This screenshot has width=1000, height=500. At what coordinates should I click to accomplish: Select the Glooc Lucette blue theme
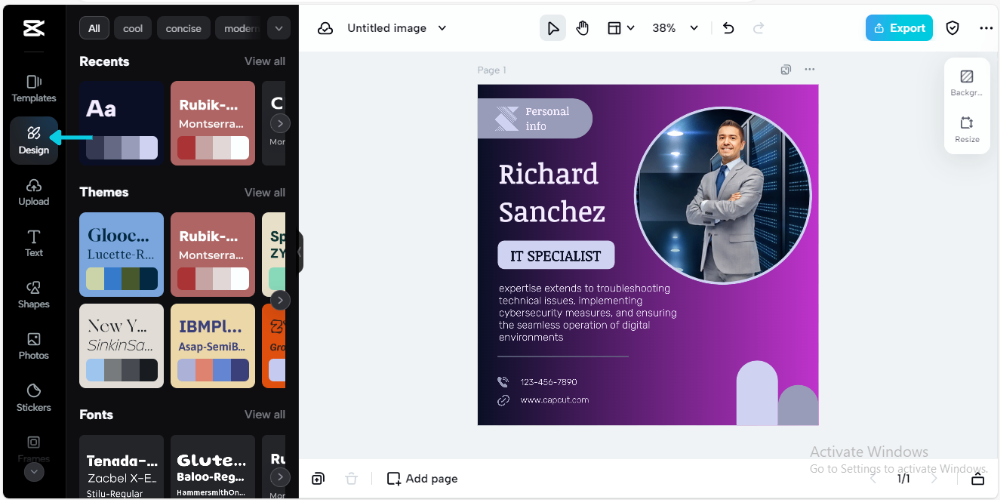tap(121, 254)
